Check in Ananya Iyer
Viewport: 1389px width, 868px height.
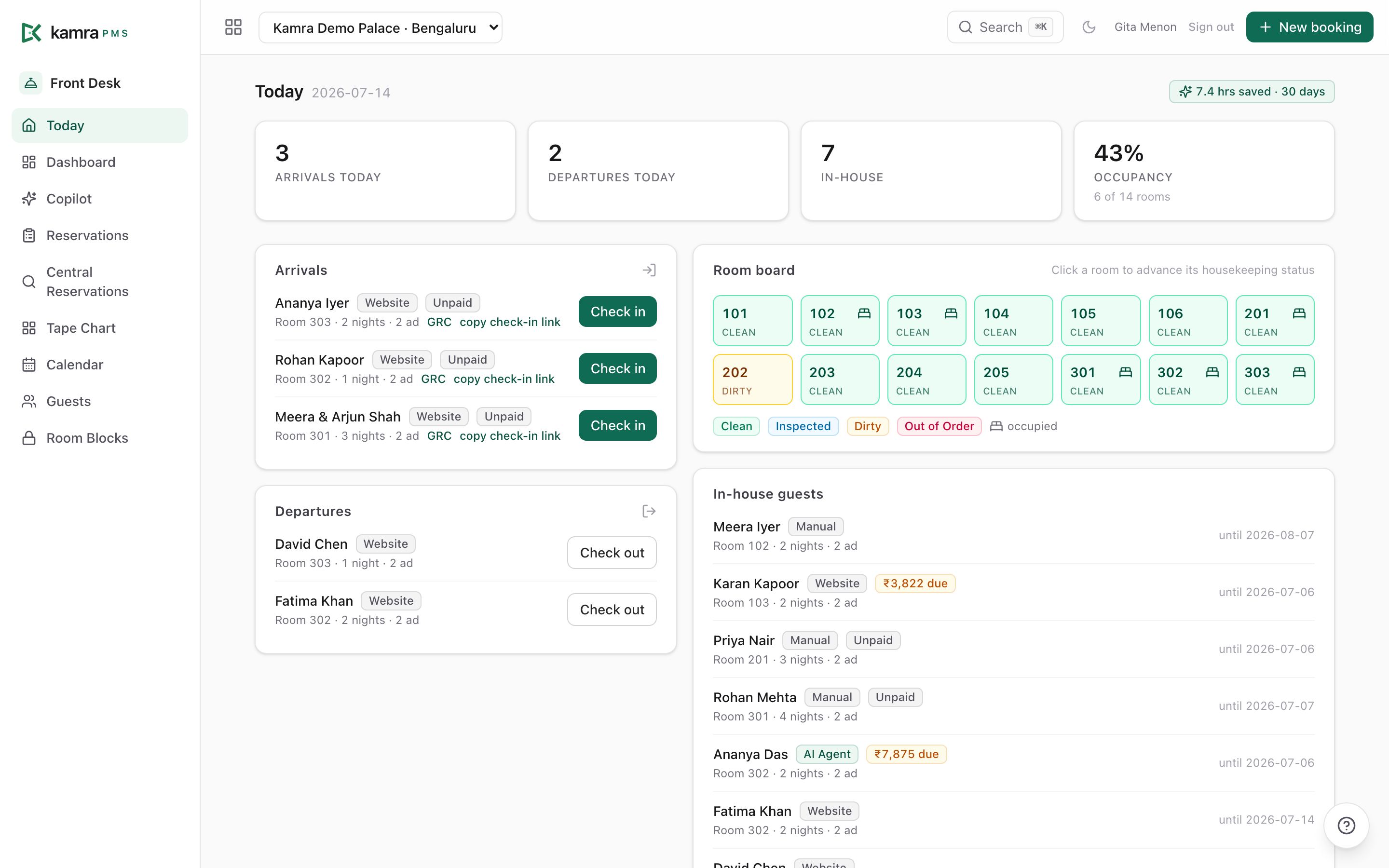[618, 312]
